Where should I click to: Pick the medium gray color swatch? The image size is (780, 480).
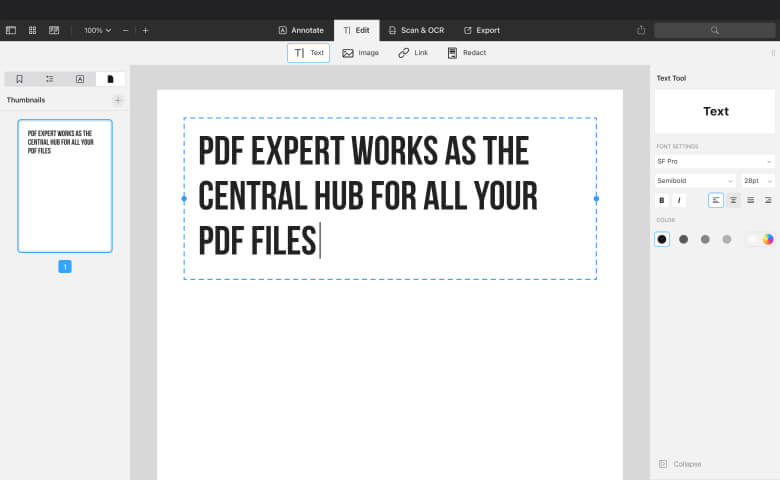point(705,239)
